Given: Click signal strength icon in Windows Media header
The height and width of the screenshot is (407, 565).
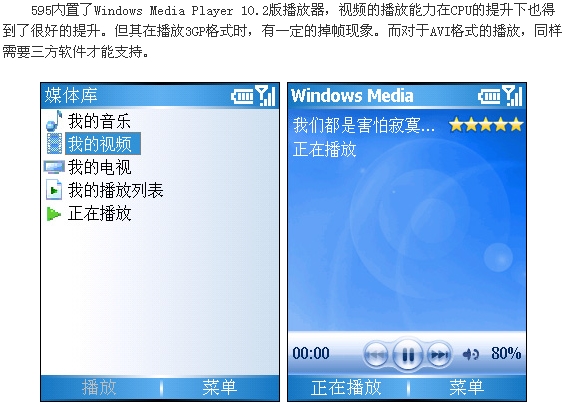Looking at the screenshot, I should [512, 96].
